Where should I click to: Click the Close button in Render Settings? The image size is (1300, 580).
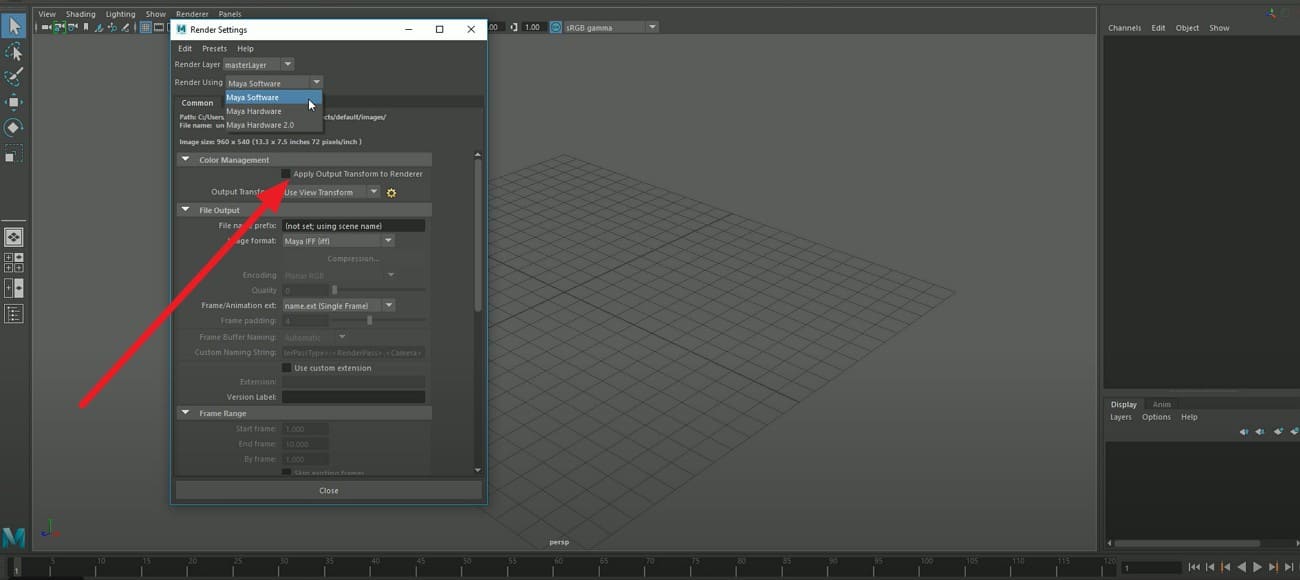pos(328,490)
